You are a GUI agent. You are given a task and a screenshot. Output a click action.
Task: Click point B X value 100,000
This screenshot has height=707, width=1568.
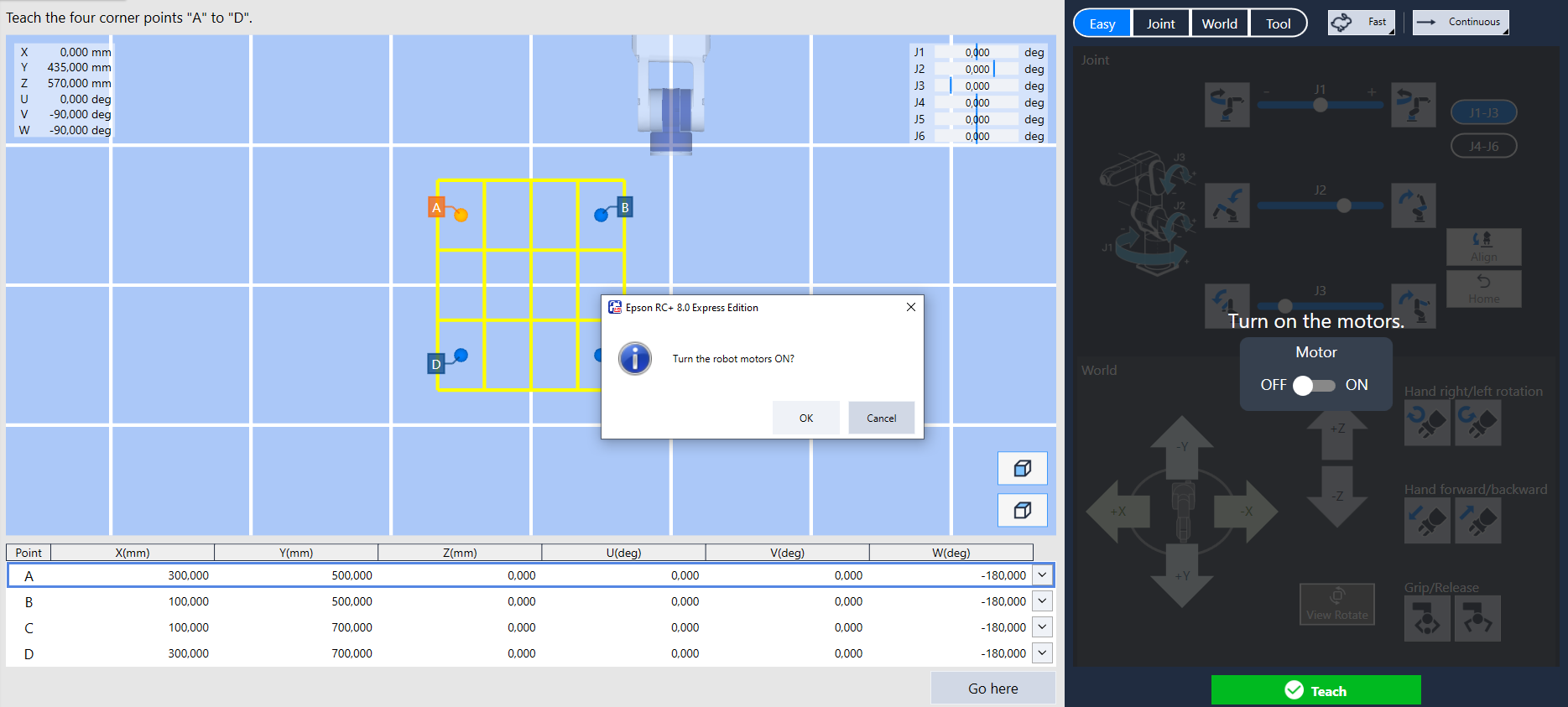point(189,601)
